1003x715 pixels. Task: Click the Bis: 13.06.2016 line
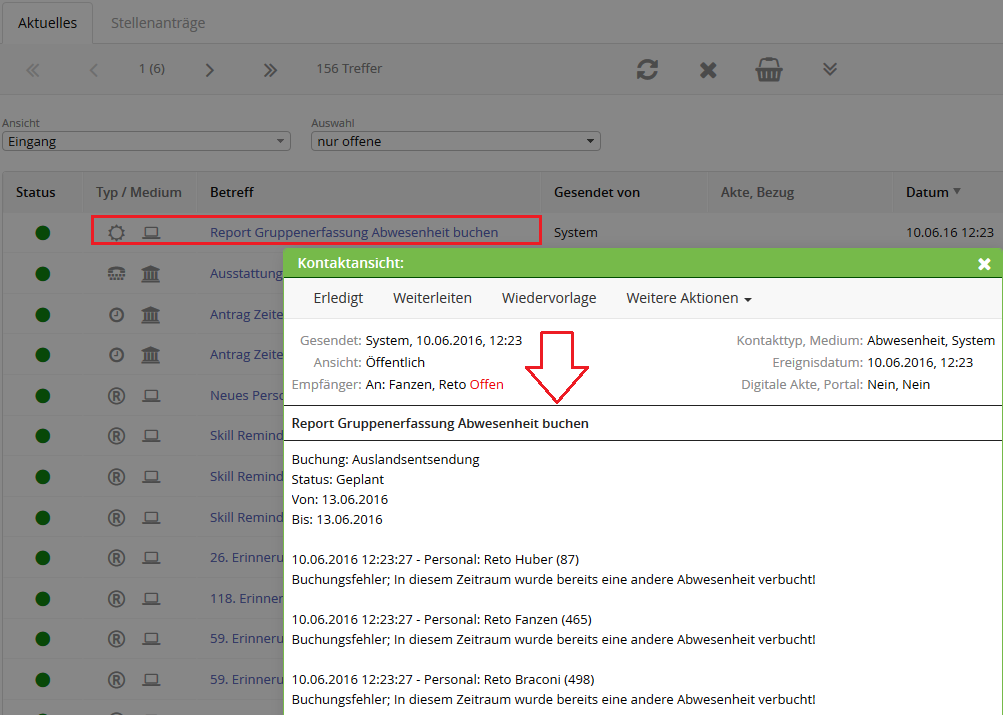coord(337,519)
